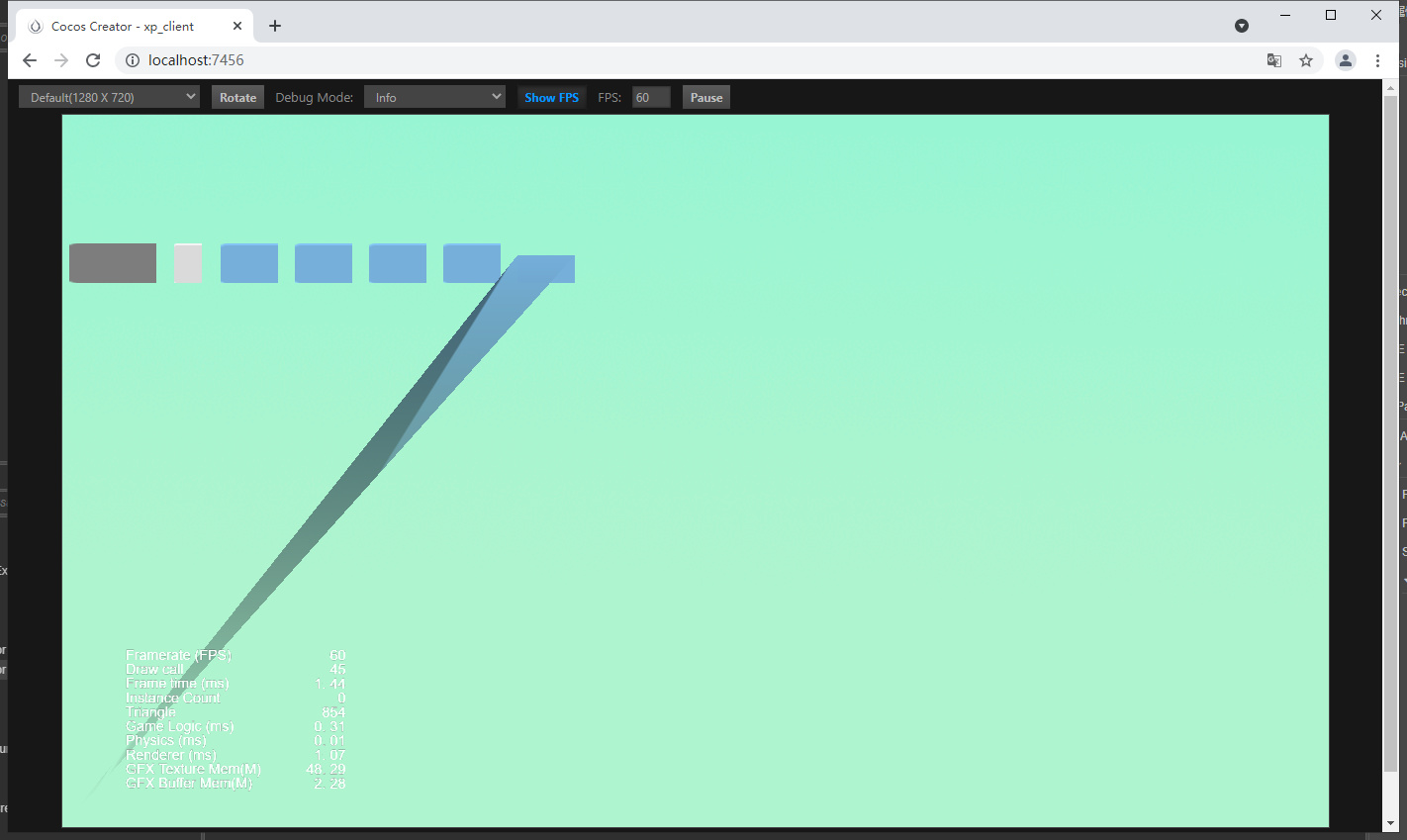Viewport: 1407px width, 840px height.
Task: Click the Game Logic (ms) stat label
Action: pos(179,726)
